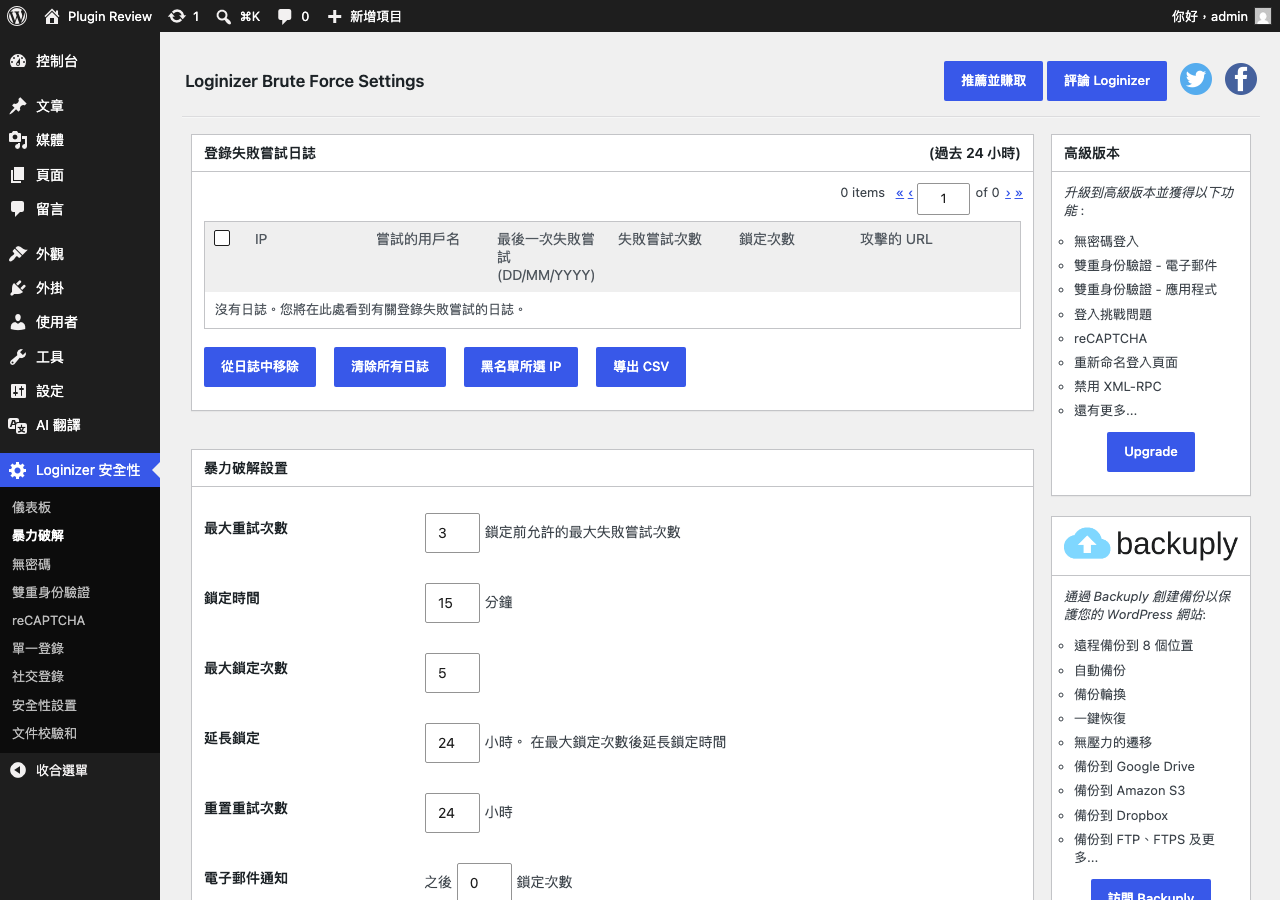The width and height of the screenshot is (1280, 900).
Task: Open the comments bubble icon in admin bar
Action: point(285,16)
